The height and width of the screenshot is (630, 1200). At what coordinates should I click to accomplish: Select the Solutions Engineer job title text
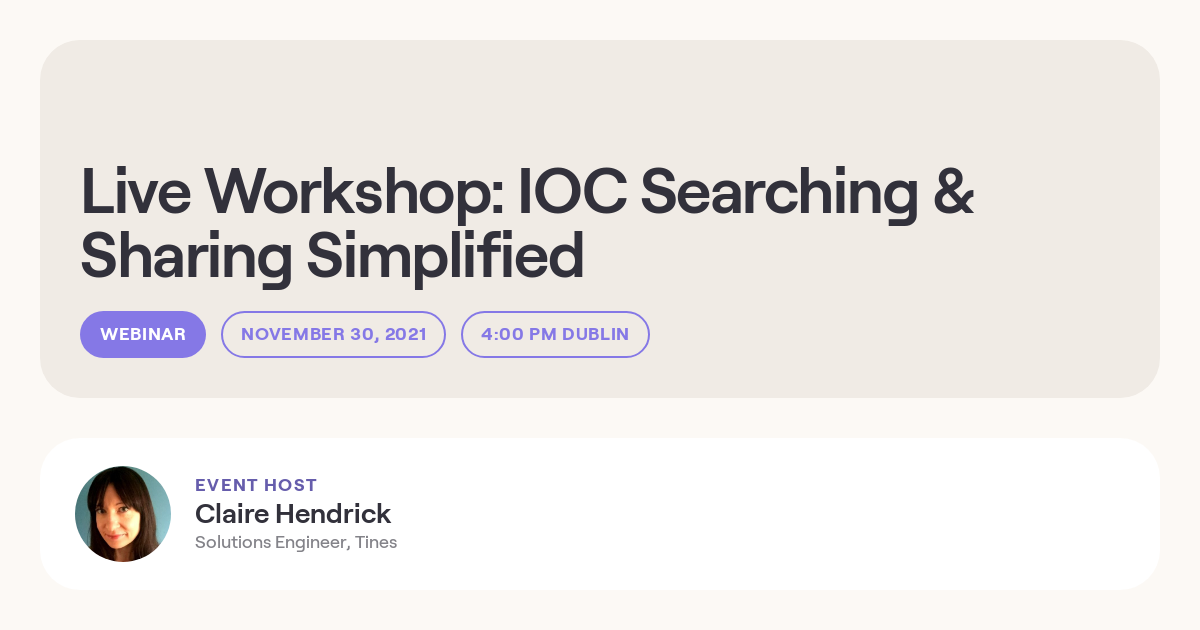[x=272, y=543]
